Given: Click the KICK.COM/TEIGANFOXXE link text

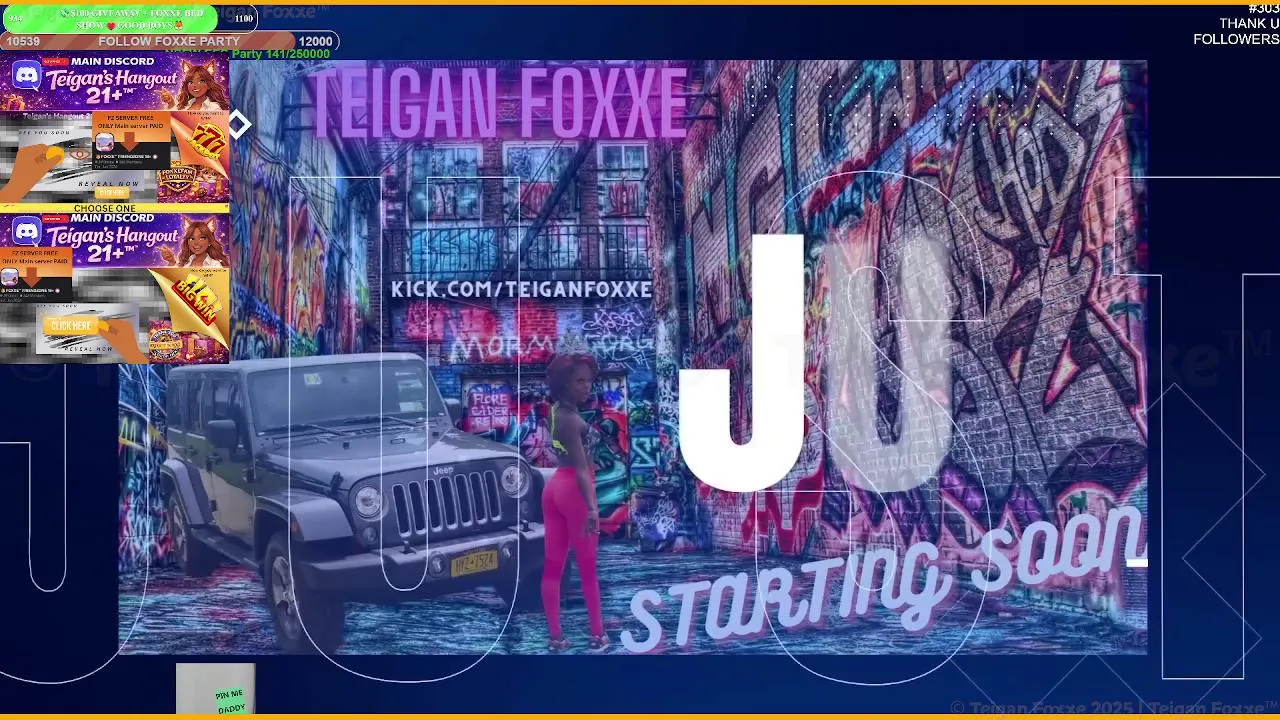Looking at the screenshot, I should (x=521, y=289).
